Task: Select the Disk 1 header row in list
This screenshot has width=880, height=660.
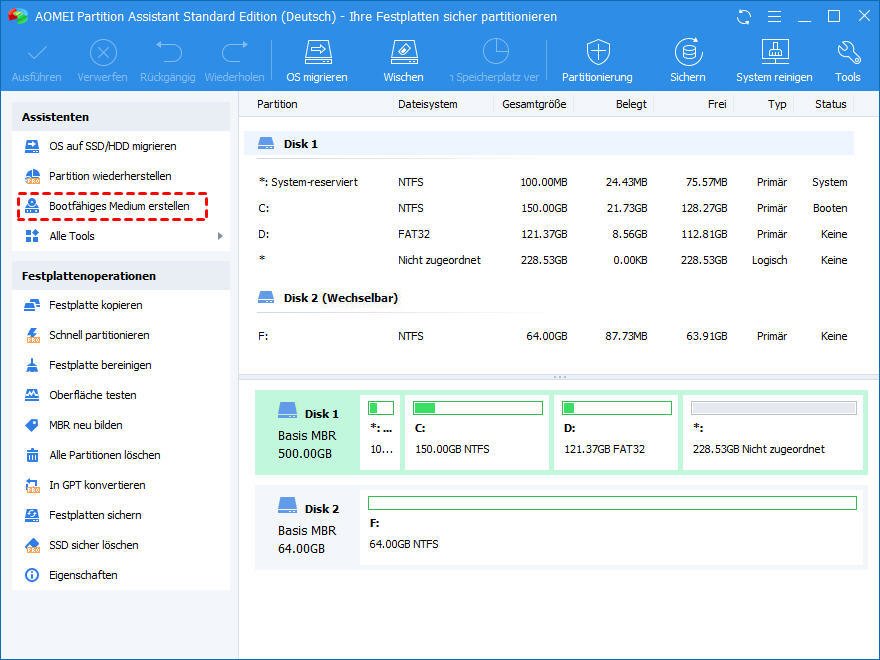Action: (549, 144)
